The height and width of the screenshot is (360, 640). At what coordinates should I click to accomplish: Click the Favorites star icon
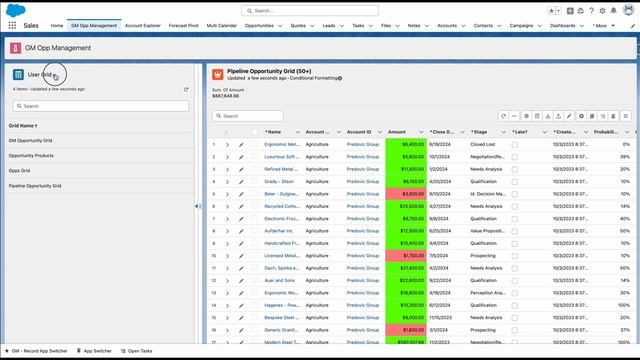tap(551, 11)
